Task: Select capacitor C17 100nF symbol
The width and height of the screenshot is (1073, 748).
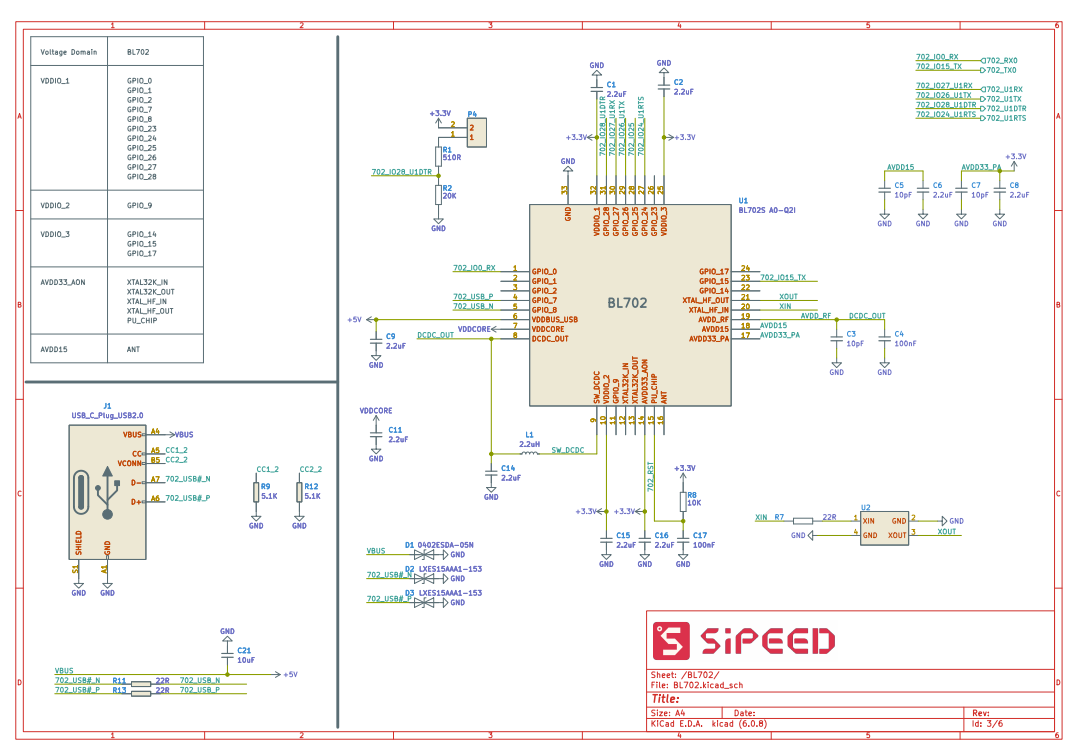Action: point(683,540)
